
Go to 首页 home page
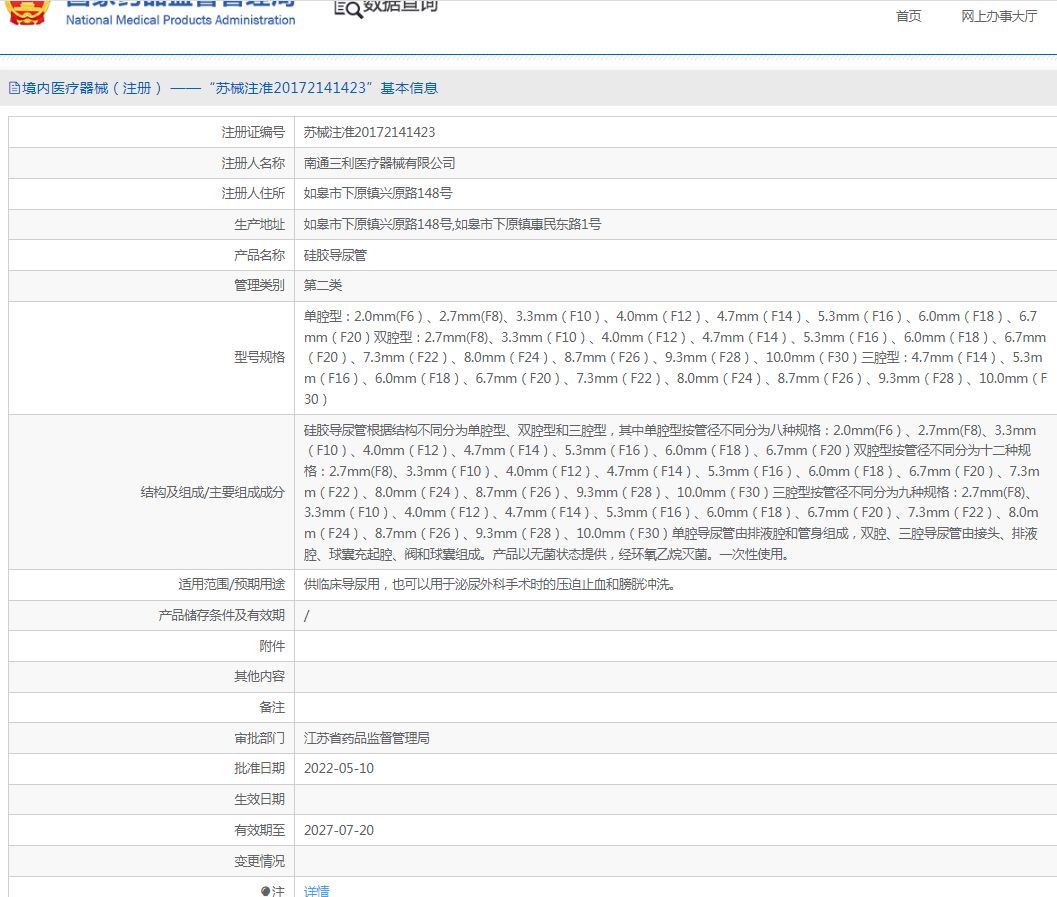pyautogui.click(x=908, y=16)
